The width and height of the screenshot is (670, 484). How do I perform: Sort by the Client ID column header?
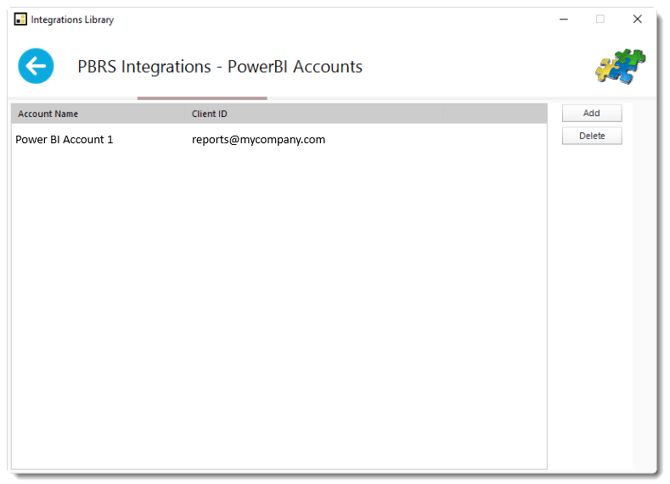[314, 114]
